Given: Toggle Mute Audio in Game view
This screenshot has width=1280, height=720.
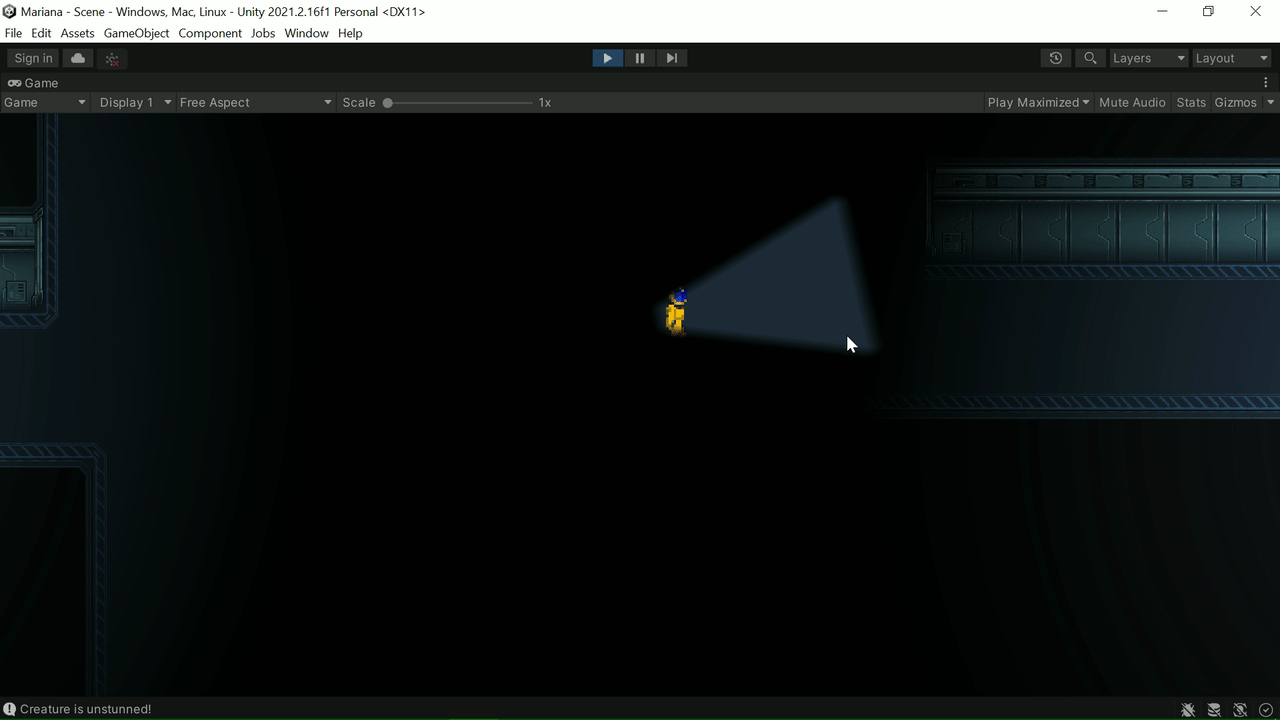Looking at the screenshot, I should pyautogui.click(x=1132, y=102).
